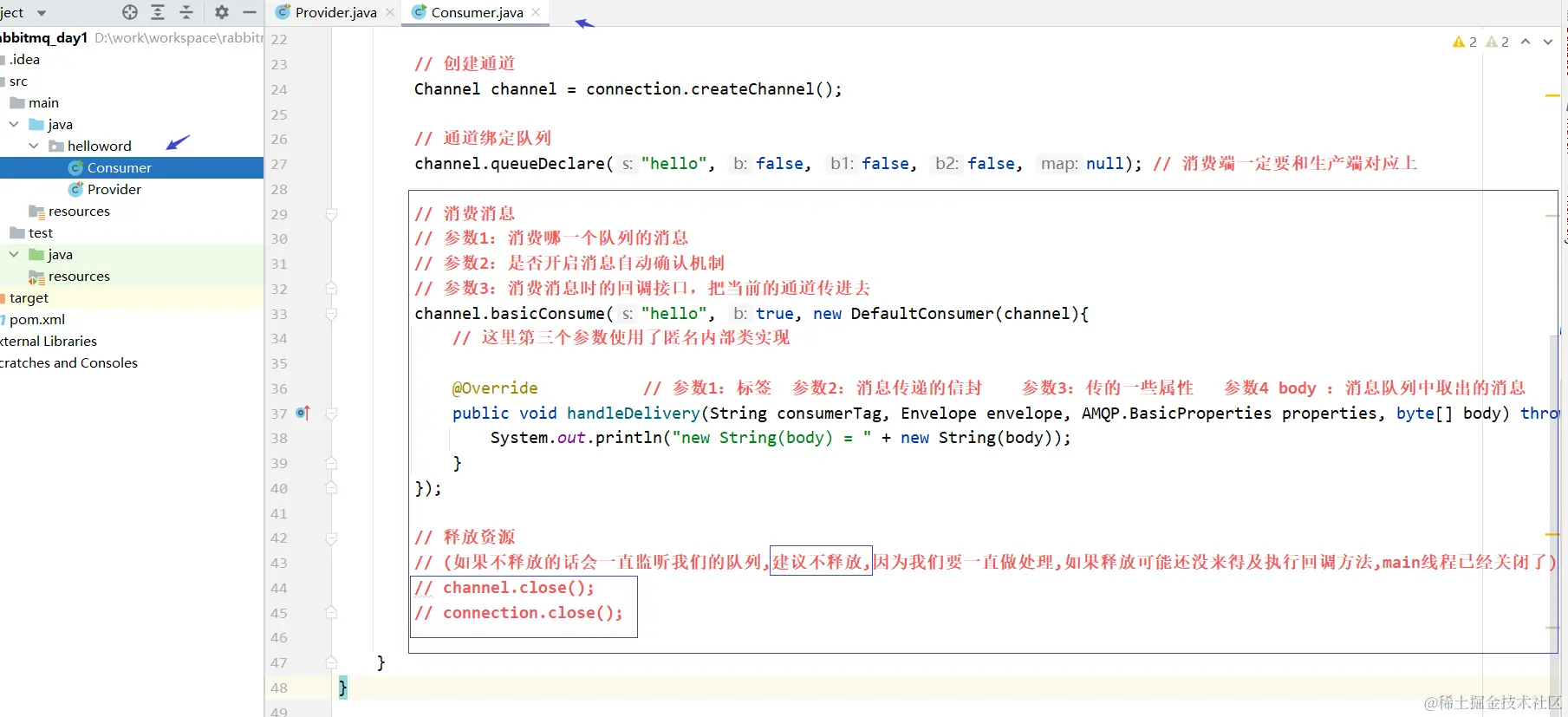Screen dimensions: 1568x717
Task: Click DefaultConsumer class name
Action: pos(922,314)
